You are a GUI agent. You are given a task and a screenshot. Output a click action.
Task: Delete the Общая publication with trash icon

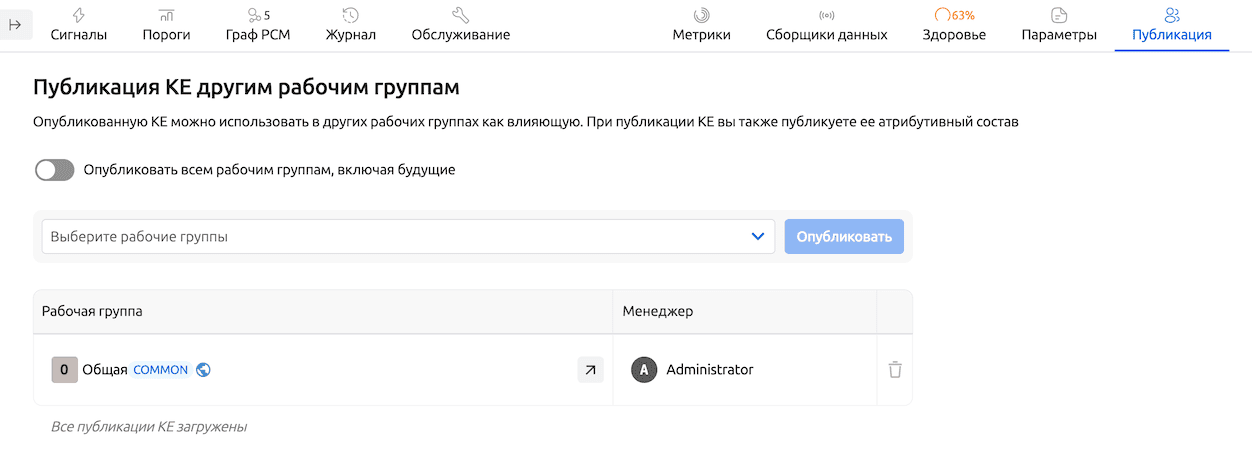click(x=895, y=370)
